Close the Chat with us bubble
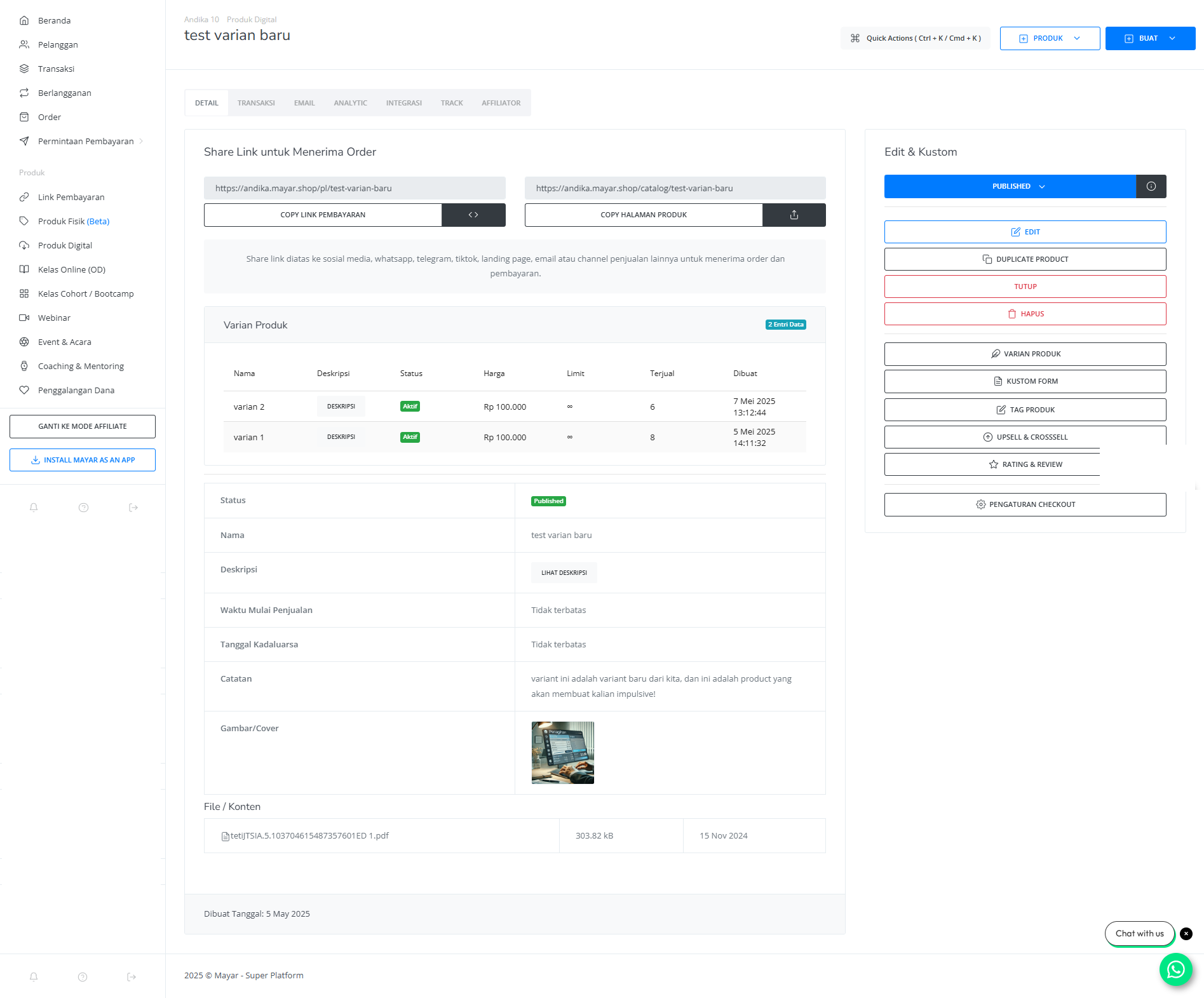 pyautogui.click(x=1186, y=934)
